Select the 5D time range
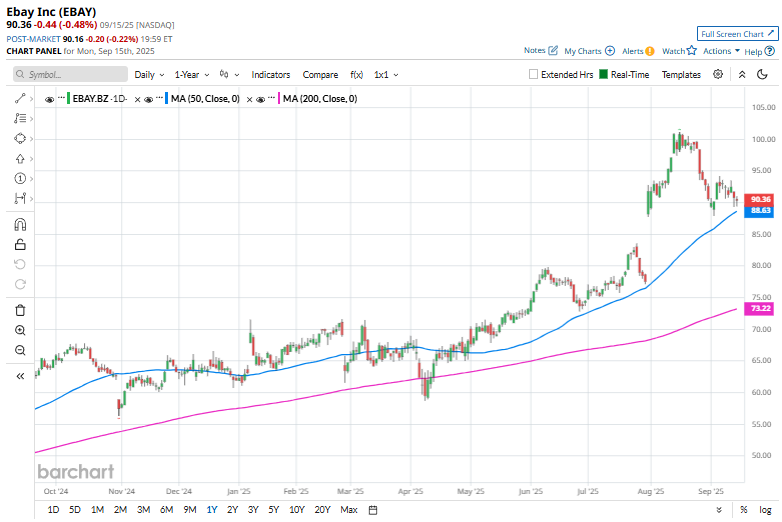This screenshot has width=782, height=522. pos(75,510)
